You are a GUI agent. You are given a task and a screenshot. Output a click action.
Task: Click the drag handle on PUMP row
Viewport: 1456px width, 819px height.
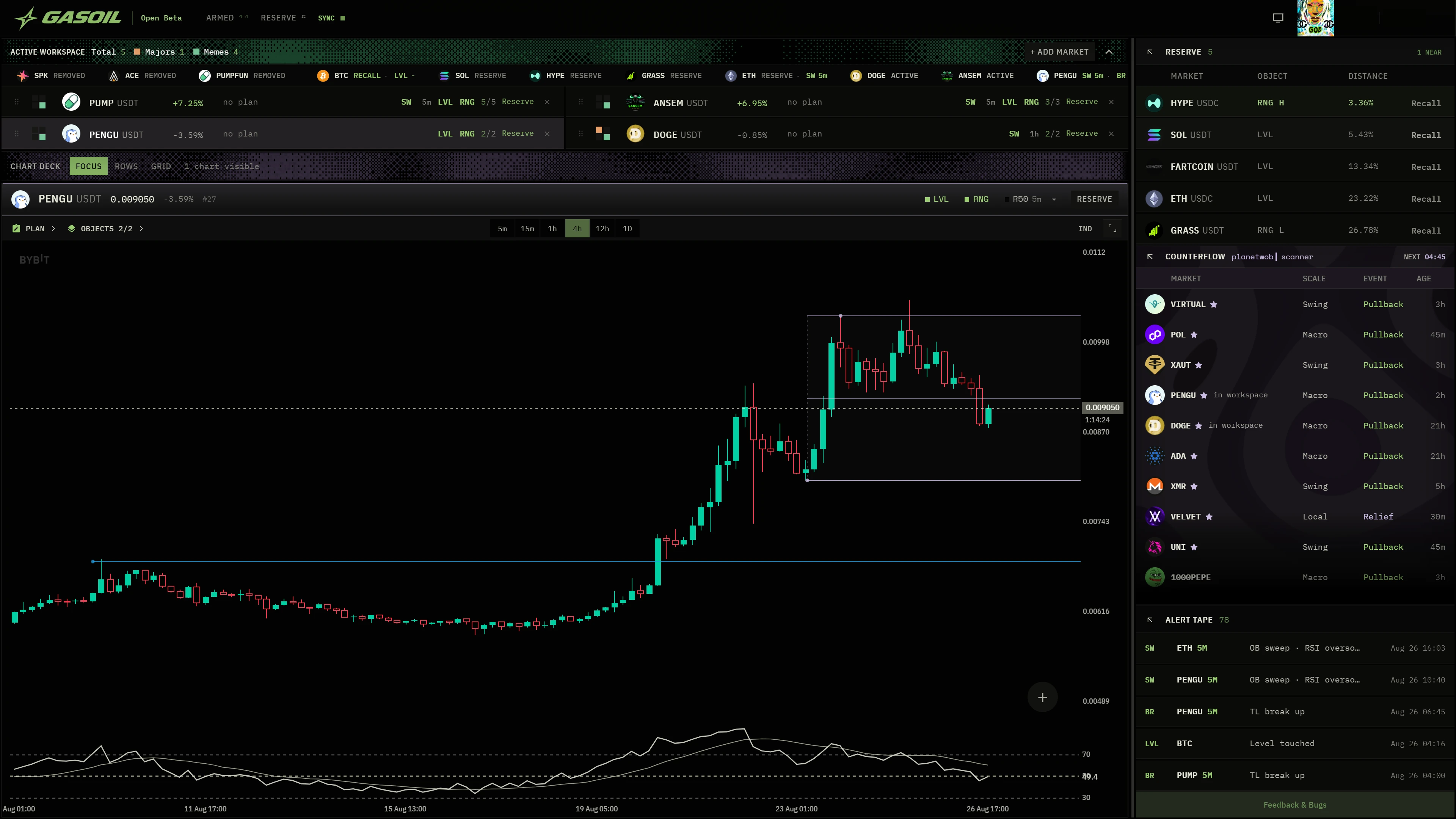point(16,102)
